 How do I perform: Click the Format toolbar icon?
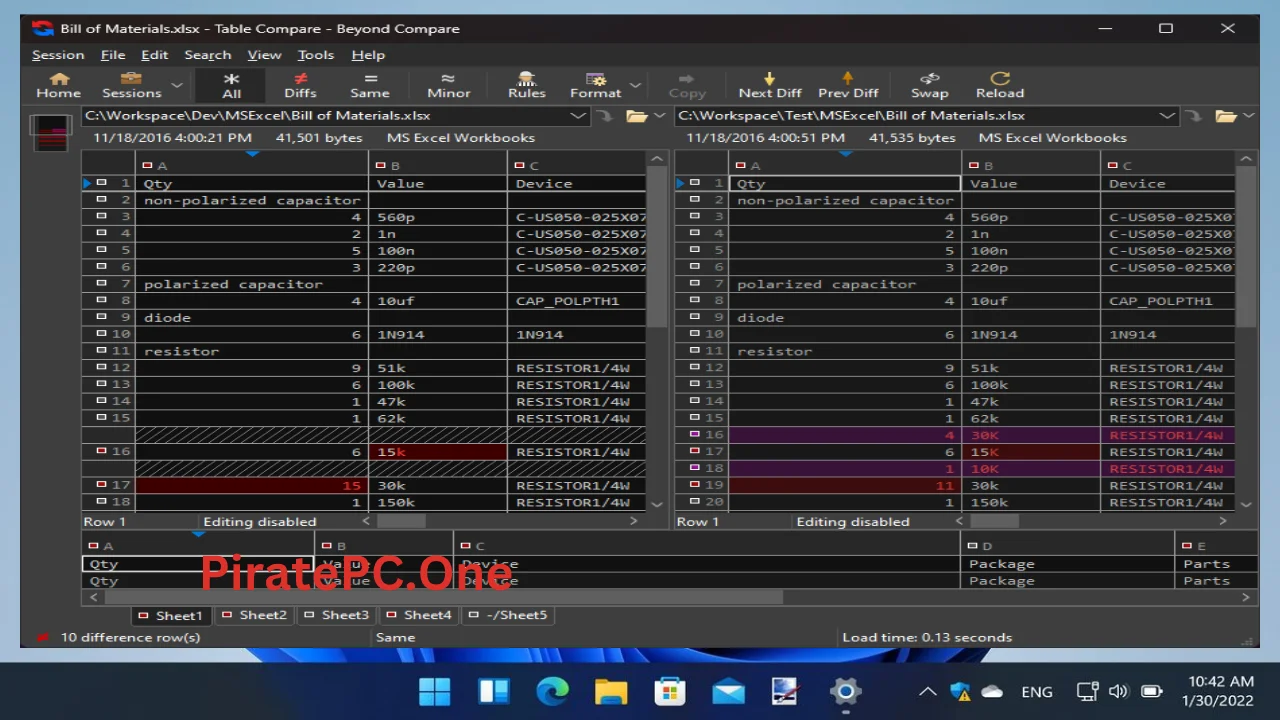point(595,85)
